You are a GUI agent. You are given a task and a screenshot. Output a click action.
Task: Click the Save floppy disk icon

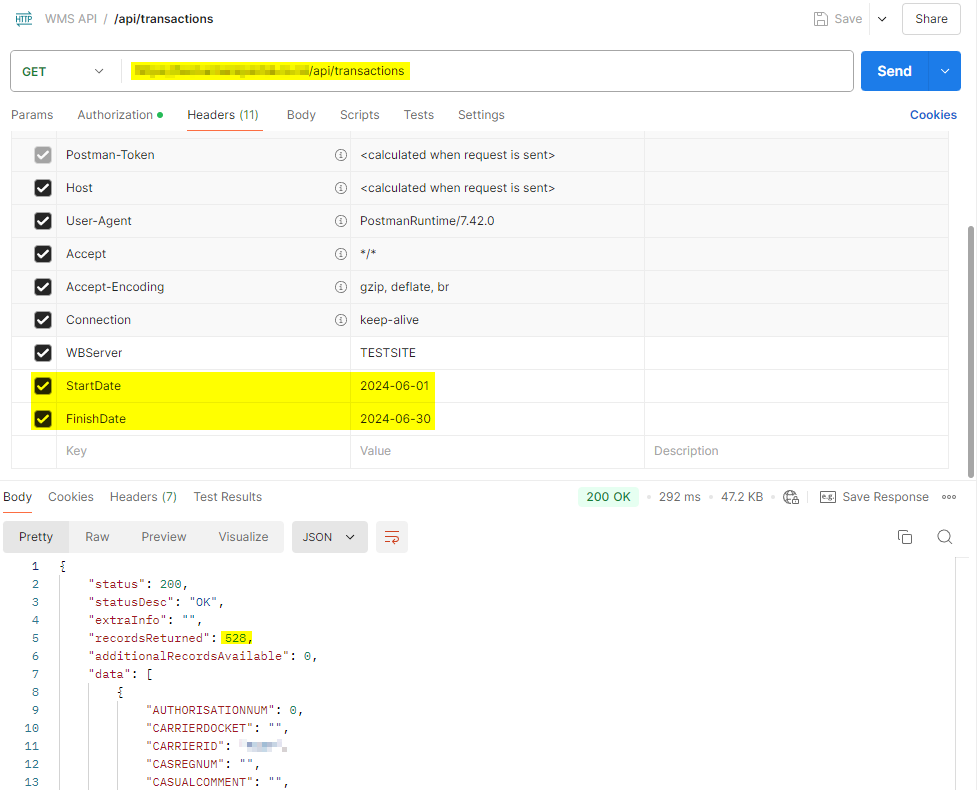coord(821,19)
